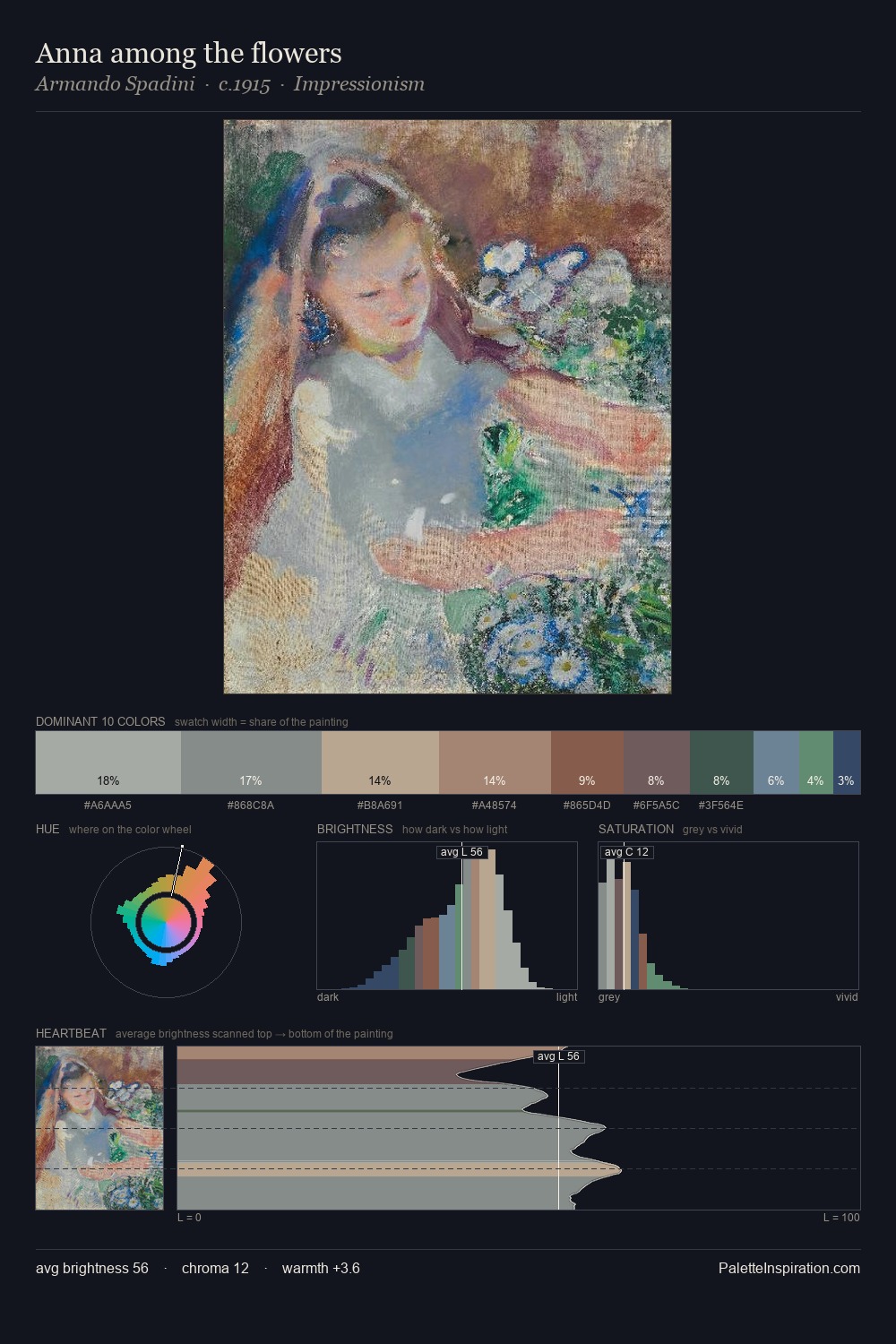Click the 'Impressionism' style label
The image size is (896, 1344).
(x=358, y=84)
